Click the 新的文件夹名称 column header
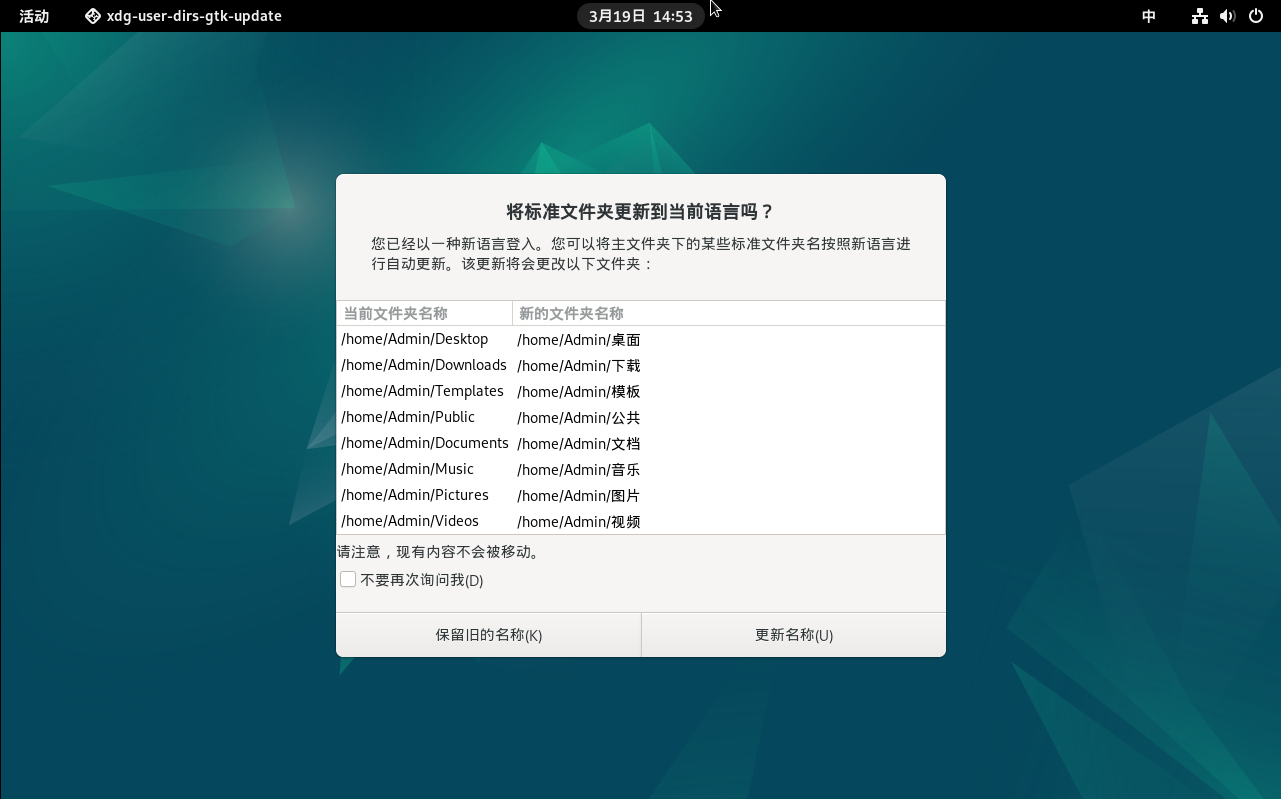 728,314
